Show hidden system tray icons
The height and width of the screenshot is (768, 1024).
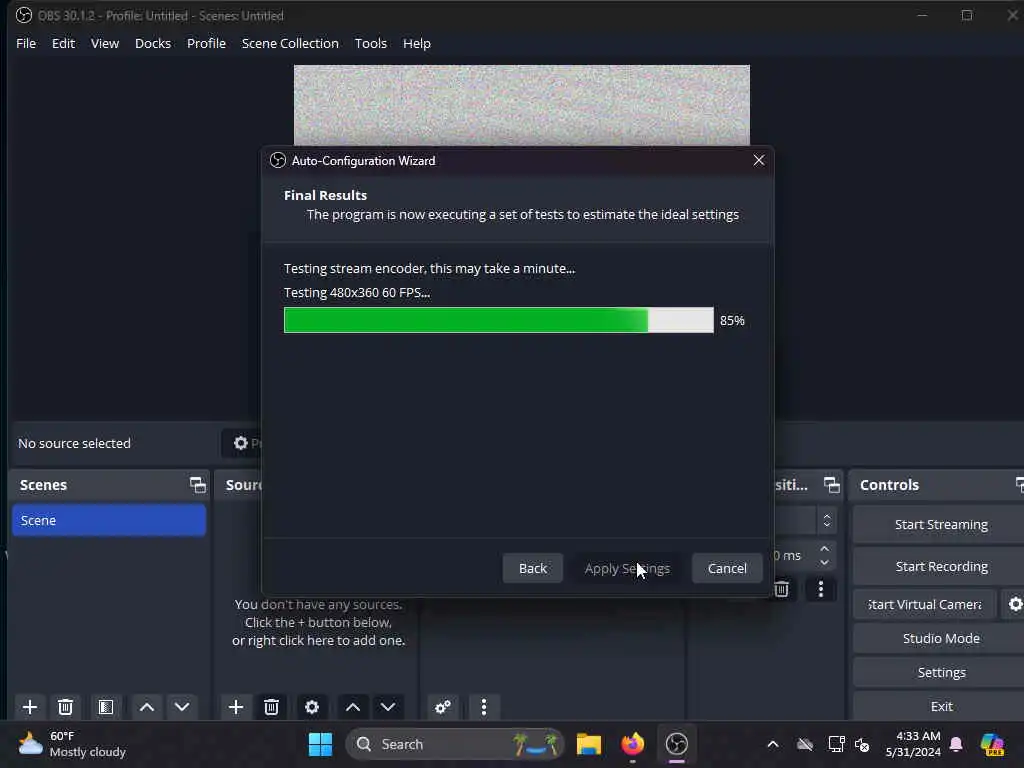tap(773, 744)
